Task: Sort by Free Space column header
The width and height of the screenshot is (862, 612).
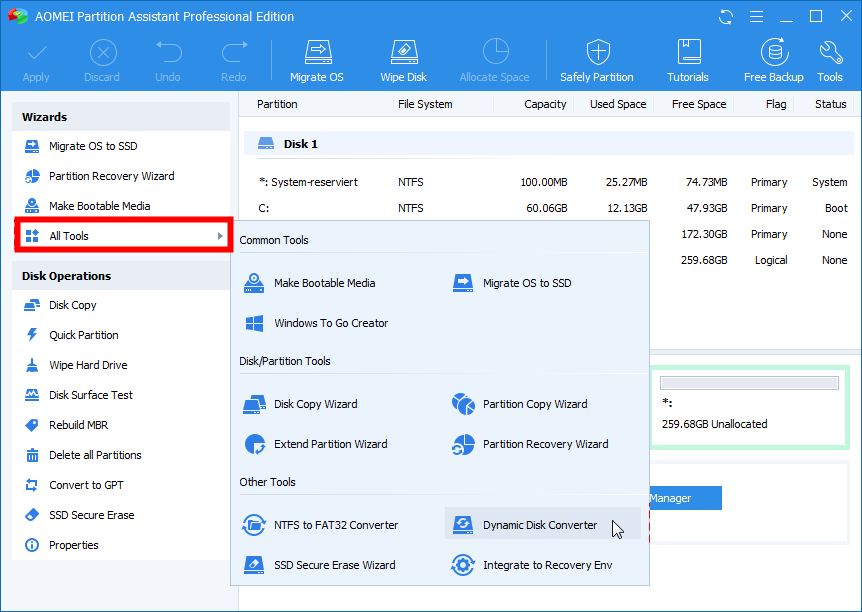Action: (x=699, y=104)
